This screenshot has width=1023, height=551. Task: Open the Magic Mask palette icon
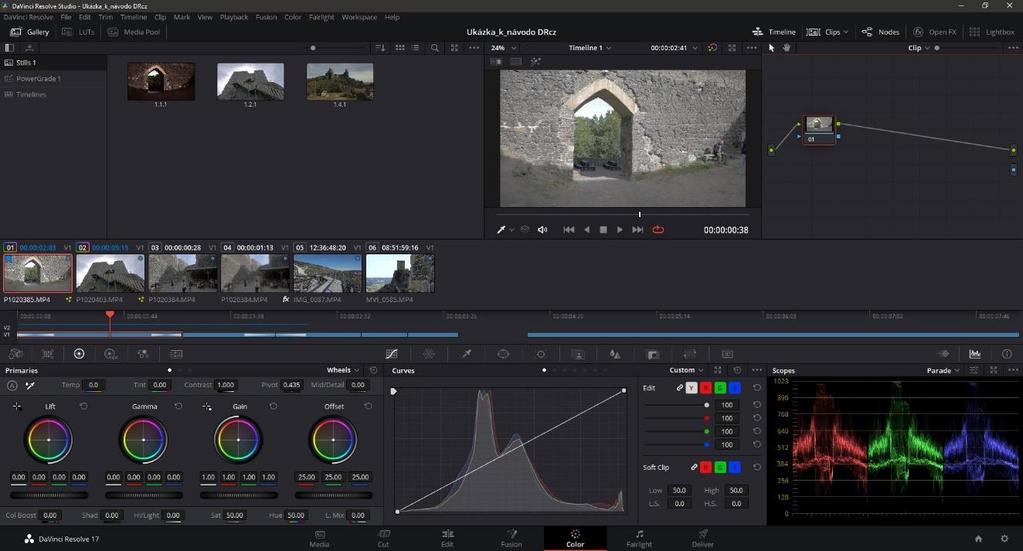pos(578,354)
